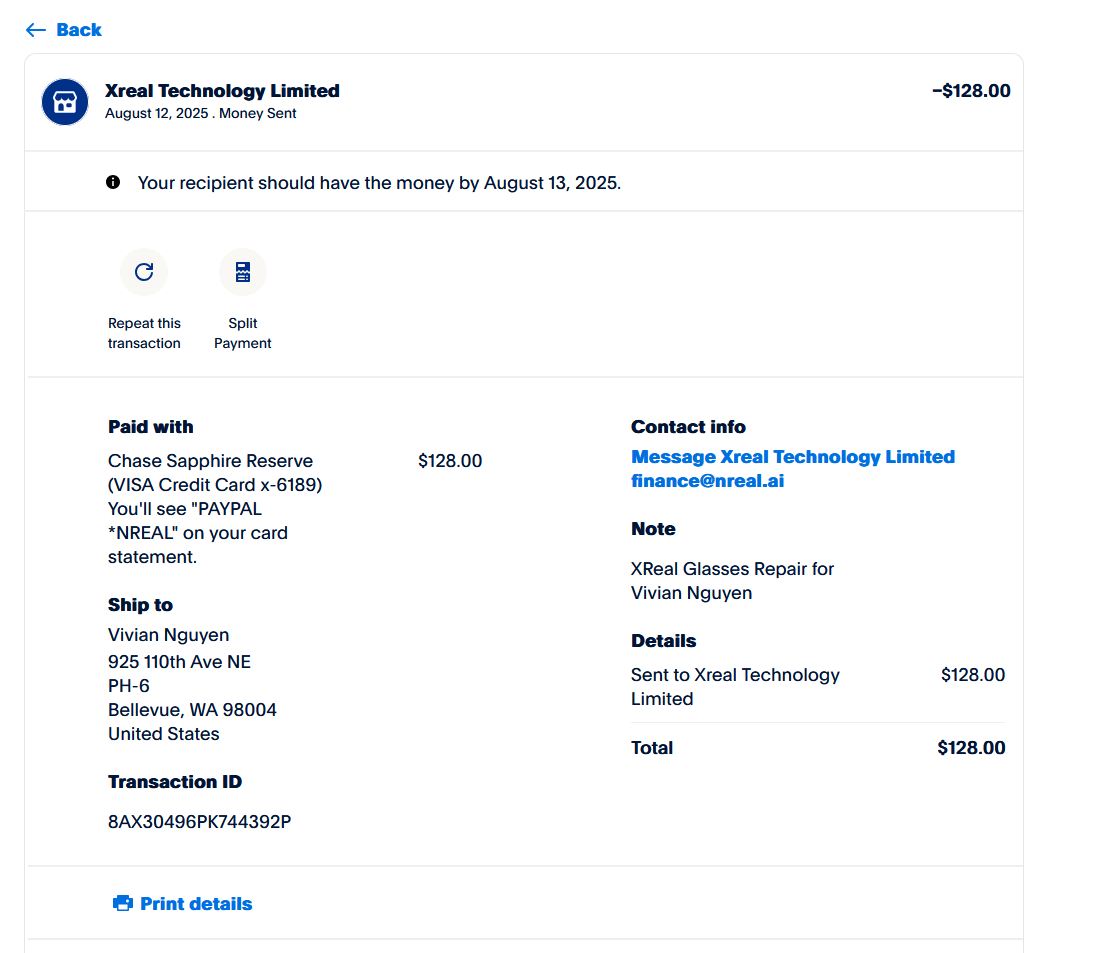Click the XReal Glasses Repair note text

[x=732, y=569]
